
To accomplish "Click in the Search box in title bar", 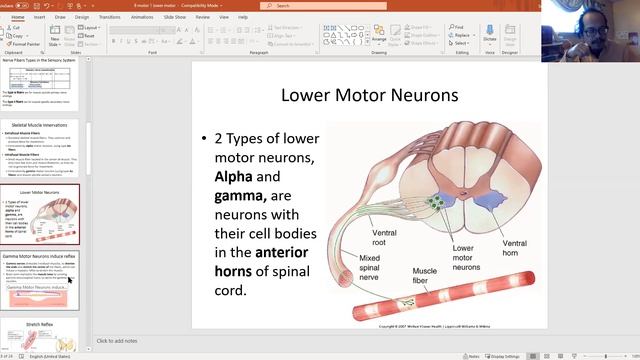I will (323, 6).
